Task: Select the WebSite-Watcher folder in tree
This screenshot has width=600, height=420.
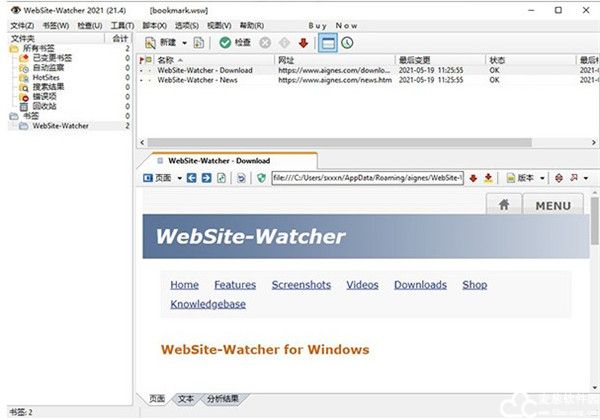Action: coord(60,126)
